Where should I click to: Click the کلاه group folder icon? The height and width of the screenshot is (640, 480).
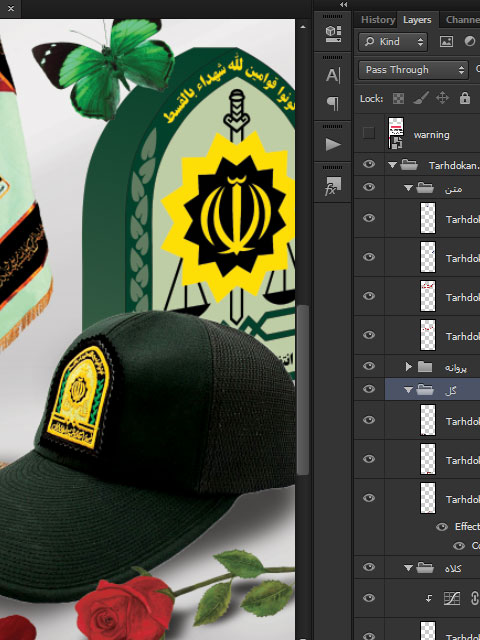[425, 567]
